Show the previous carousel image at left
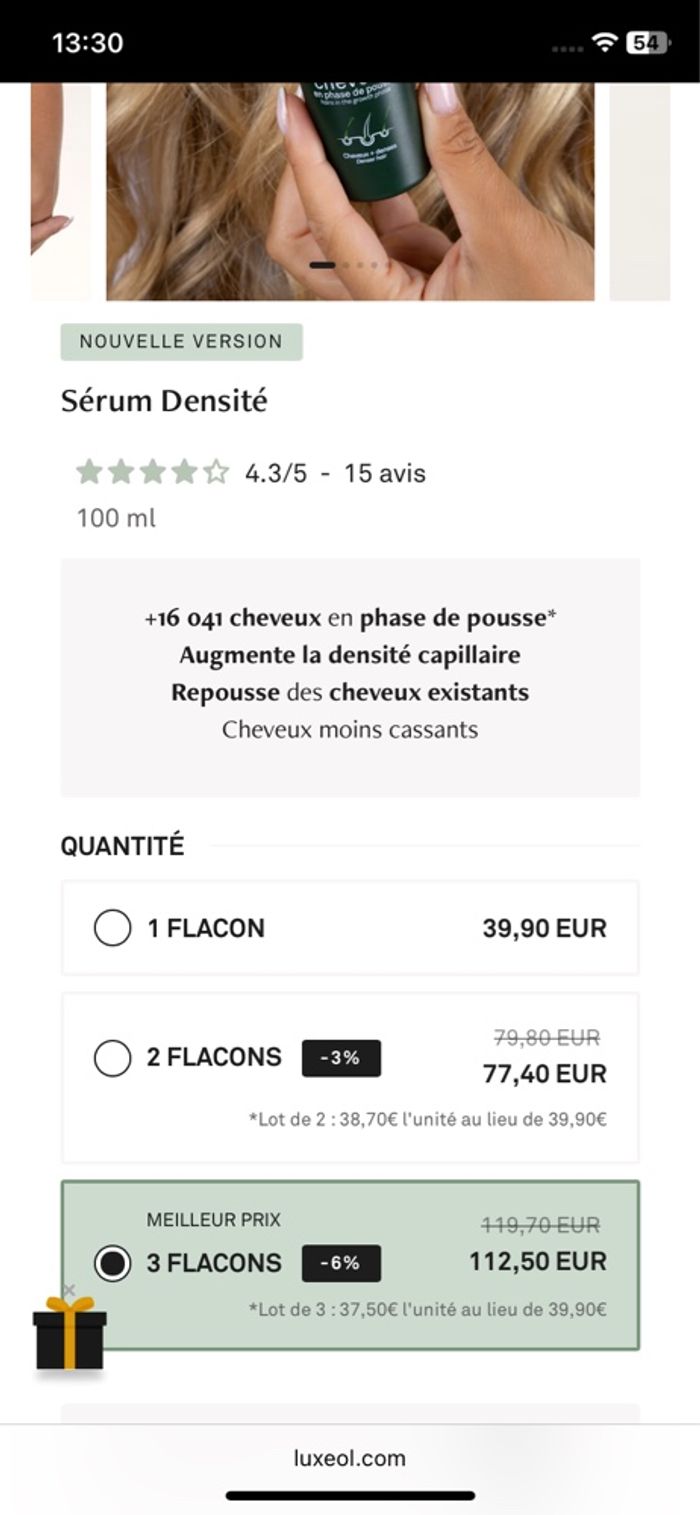This screenshot has width=700, height=1515. [x=60, y=190]
